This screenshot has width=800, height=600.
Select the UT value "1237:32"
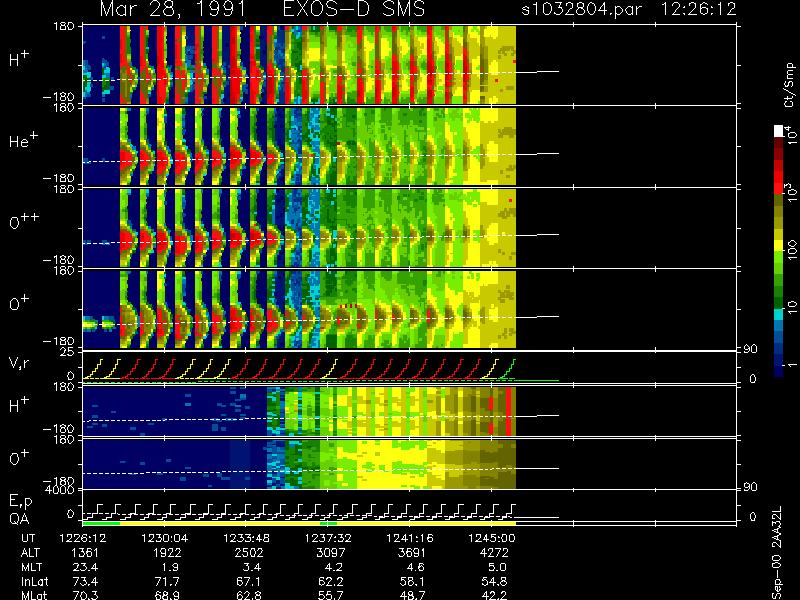328,538
